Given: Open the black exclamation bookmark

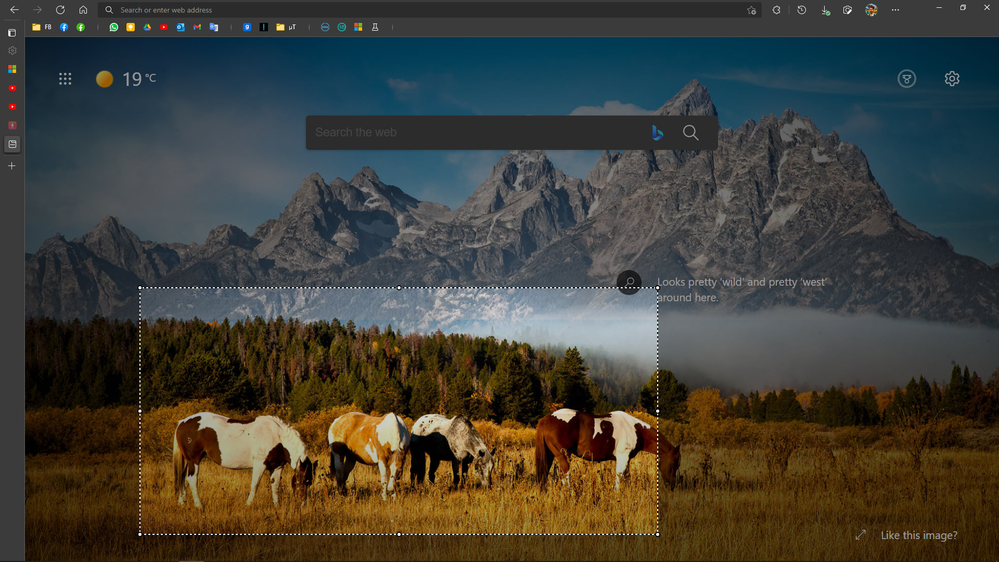Looking at the screenshot, I should 263,27.
